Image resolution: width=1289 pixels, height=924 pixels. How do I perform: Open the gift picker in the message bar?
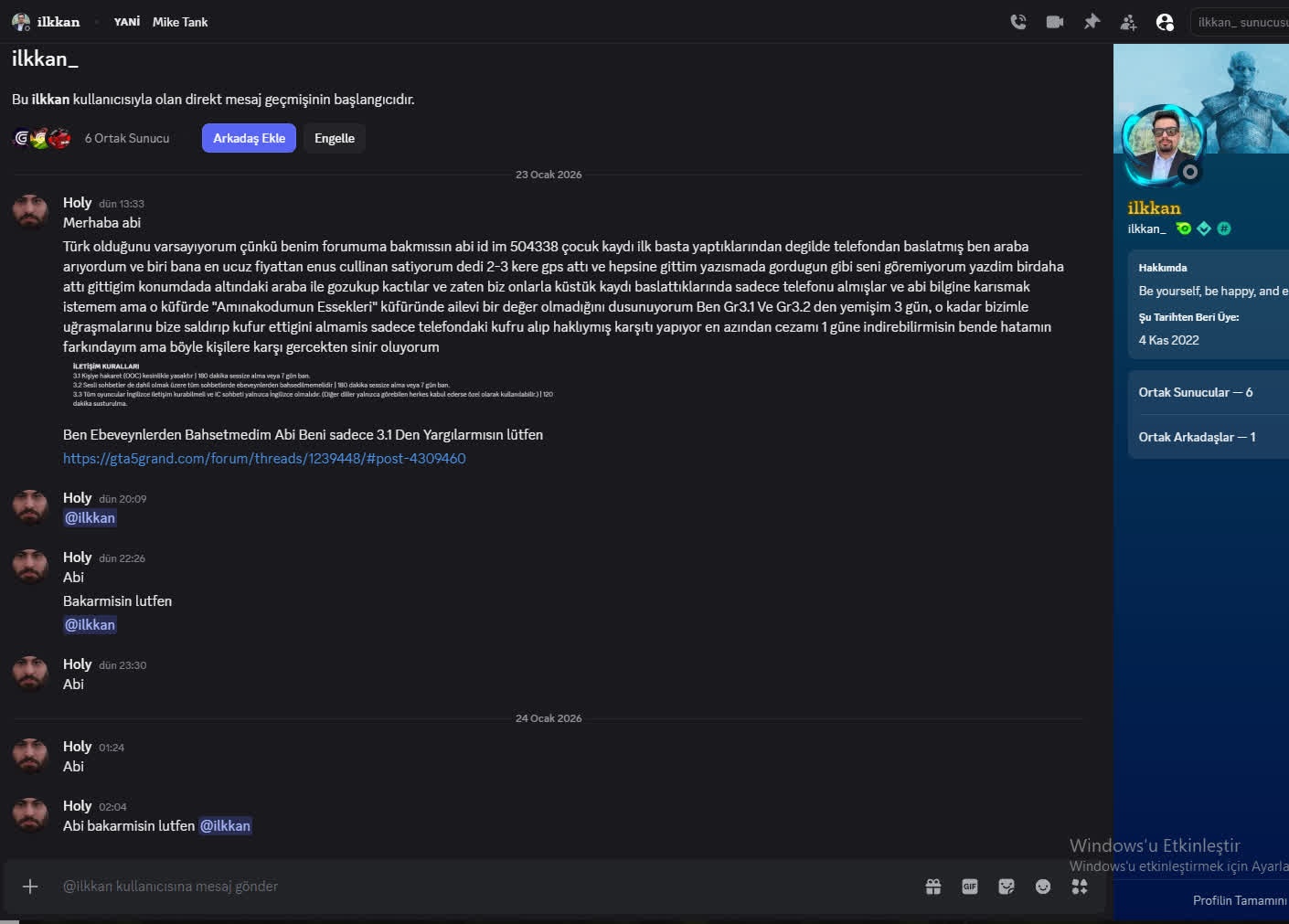(932, 887)
